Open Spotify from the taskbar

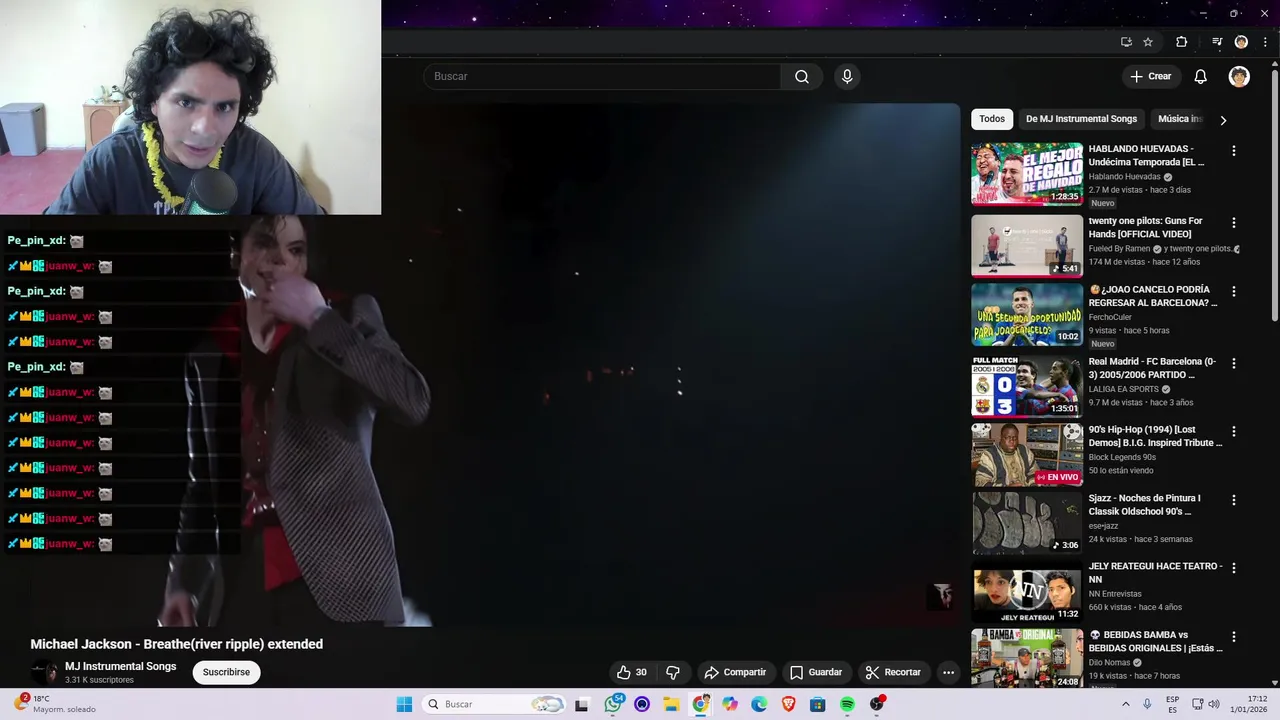coord(847,704)
